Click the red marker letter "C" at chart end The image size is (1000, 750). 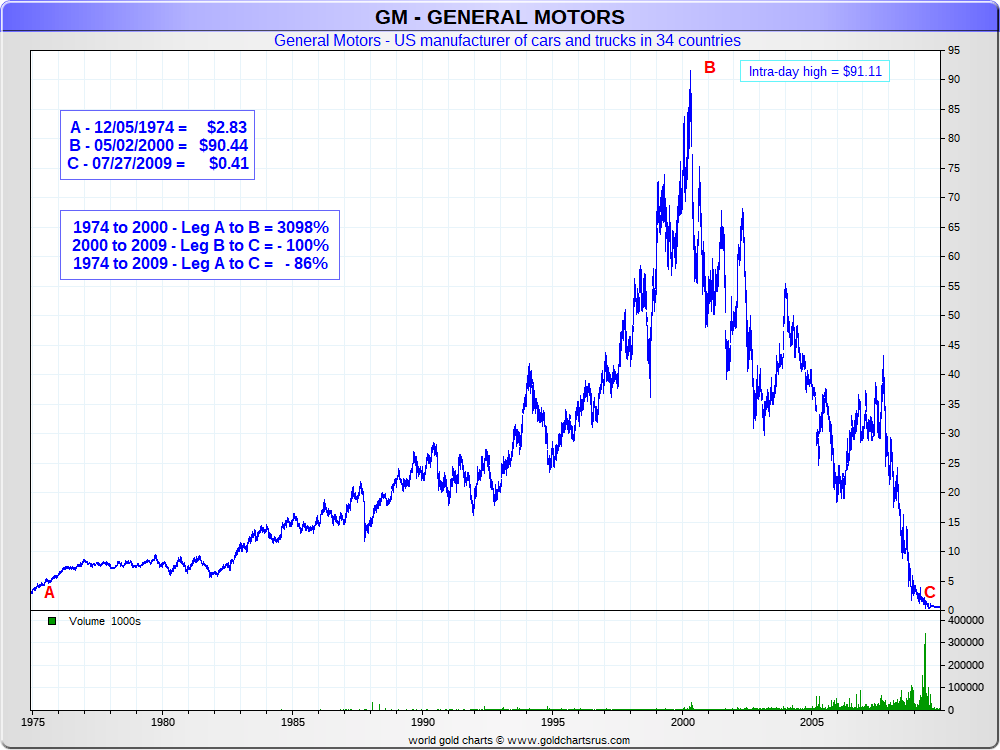929,592
